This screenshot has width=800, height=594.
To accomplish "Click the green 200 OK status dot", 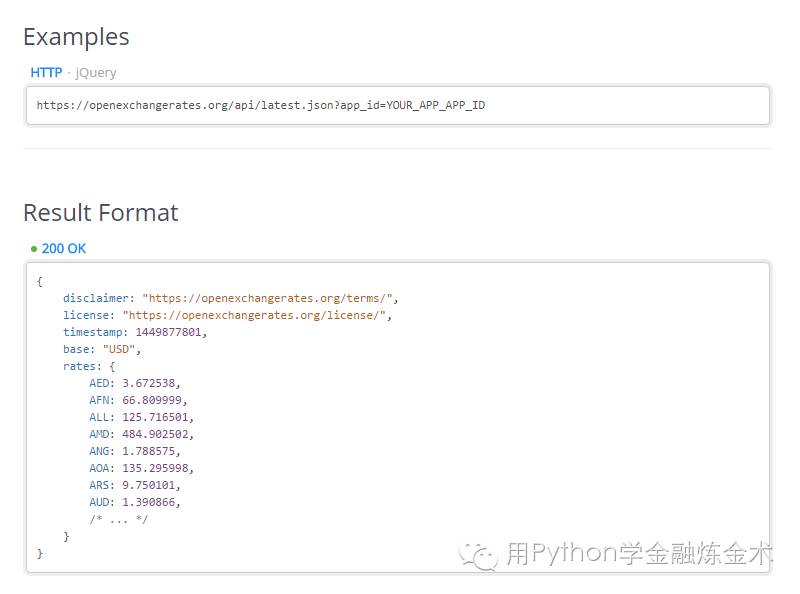I will pyautogui.click(x=34, y=249).
